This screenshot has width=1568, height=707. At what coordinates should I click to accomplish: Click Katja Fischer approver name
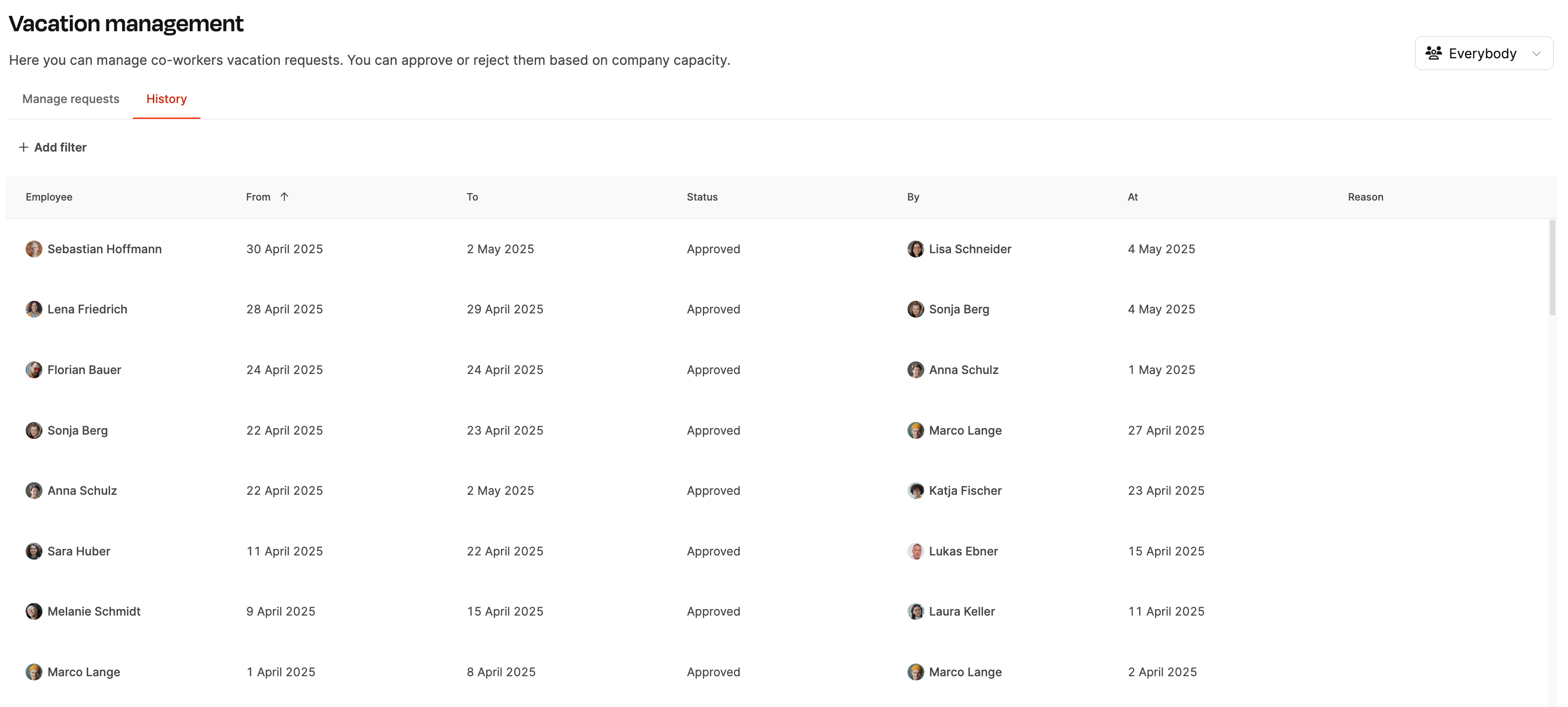[965, 491]
